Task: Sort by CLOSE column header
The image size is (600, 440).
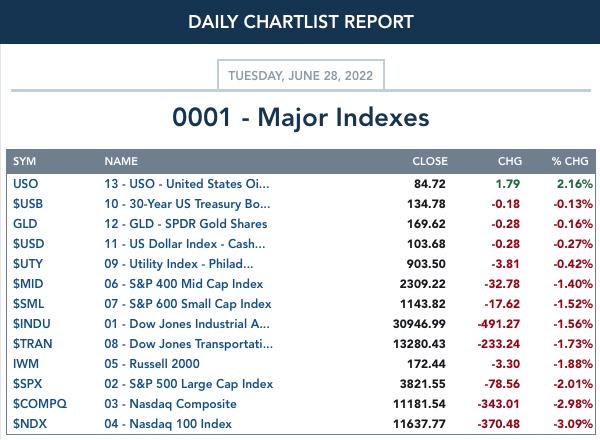Action: (430, 161)
